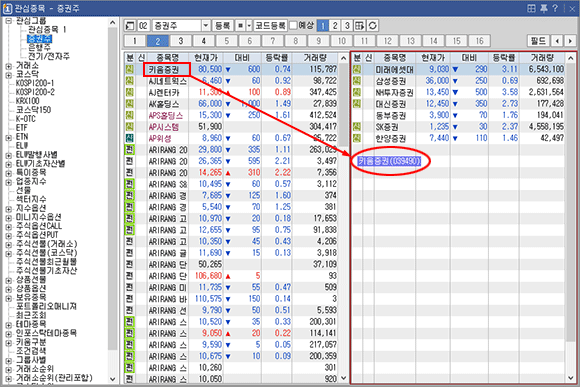Screen dimensions: 580x387
Task: Click the table column settings icon beside the refresh icon
Action: 359,26
